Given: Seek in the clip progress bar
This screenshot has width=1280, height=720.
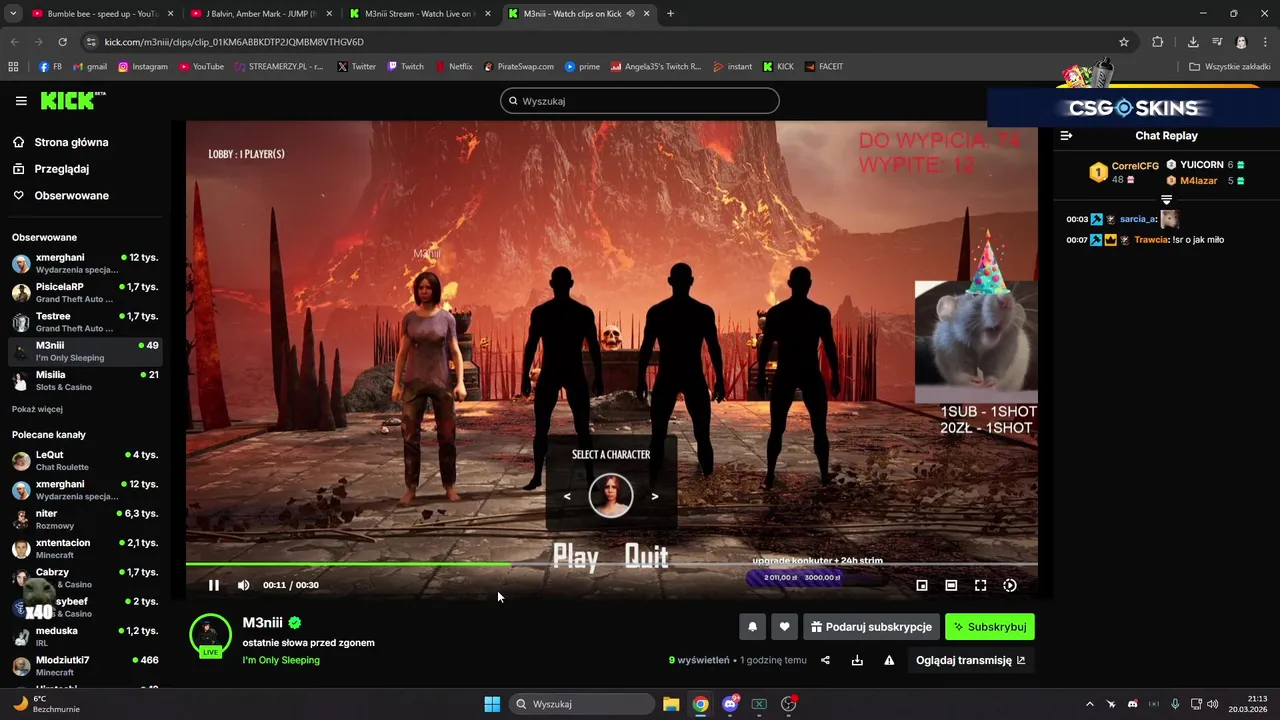Looking at the screenshot, I should pos(611,564).
